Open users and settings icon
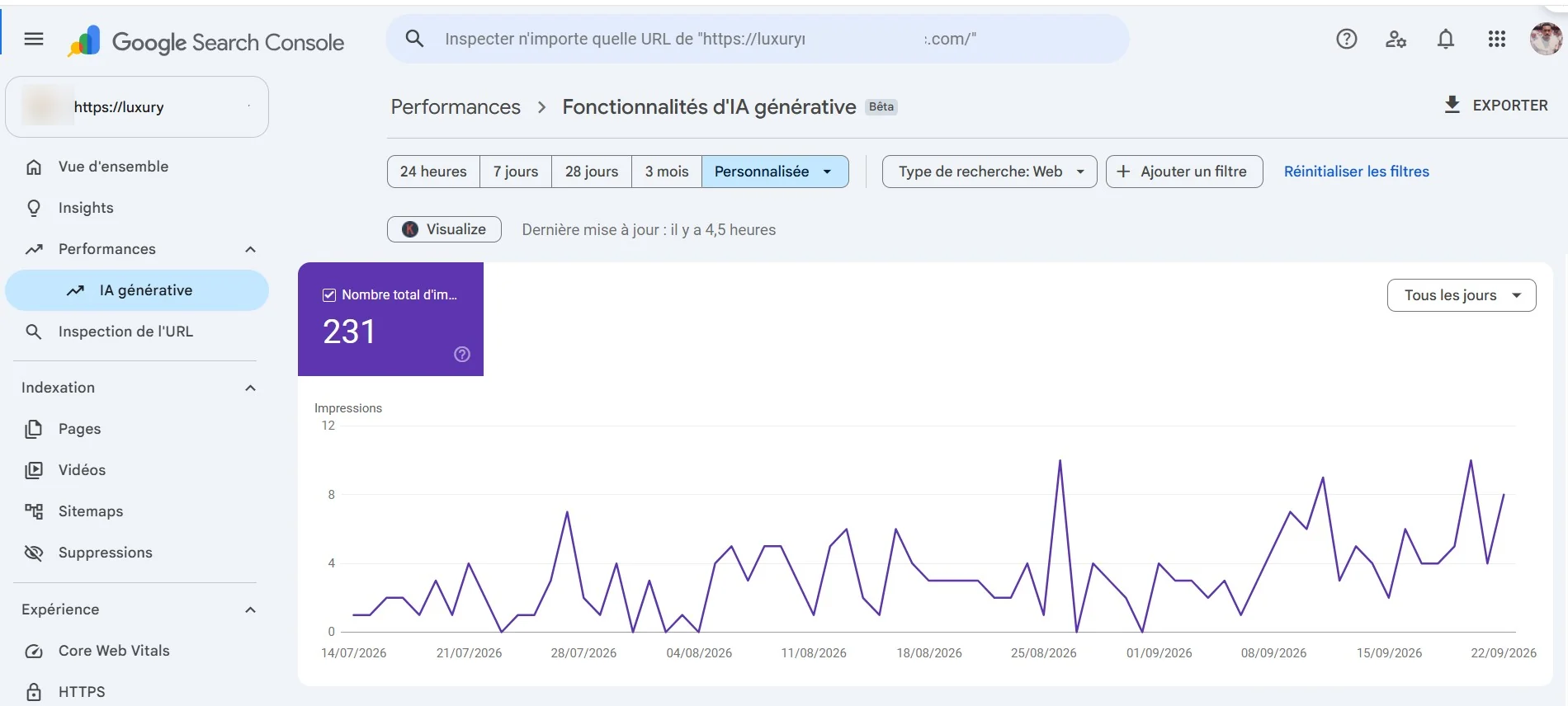 [x=1396, y=39]
